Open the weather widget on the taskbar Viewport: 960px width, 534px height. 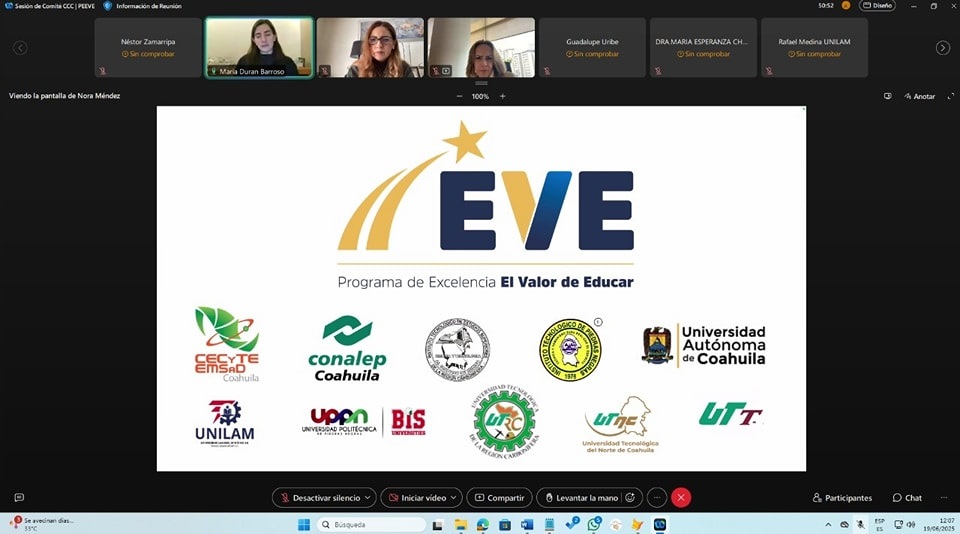tap(42, 524)
